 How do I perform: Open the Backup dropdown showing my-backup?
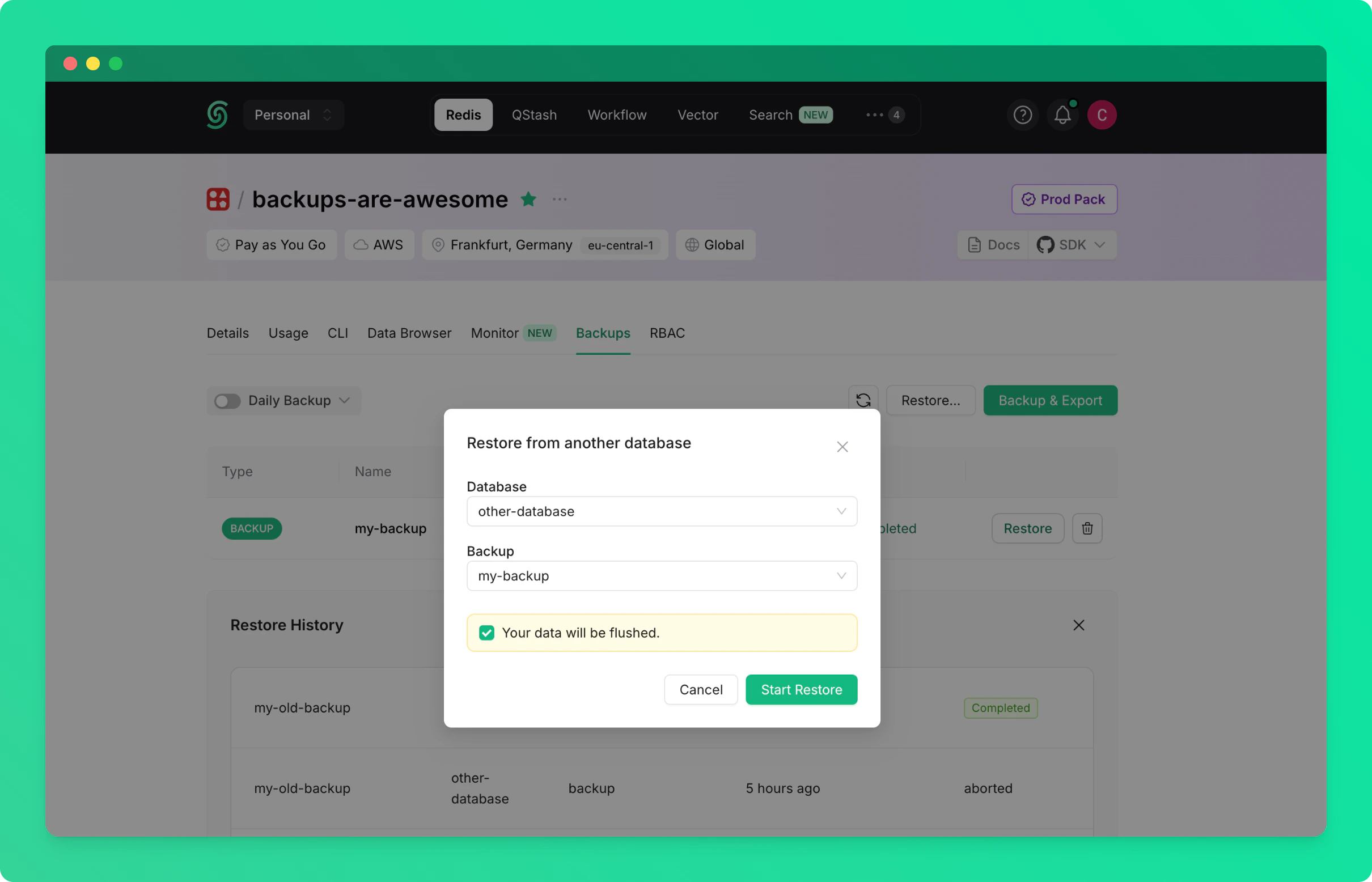pyautogui.click(x=661, y=575)
